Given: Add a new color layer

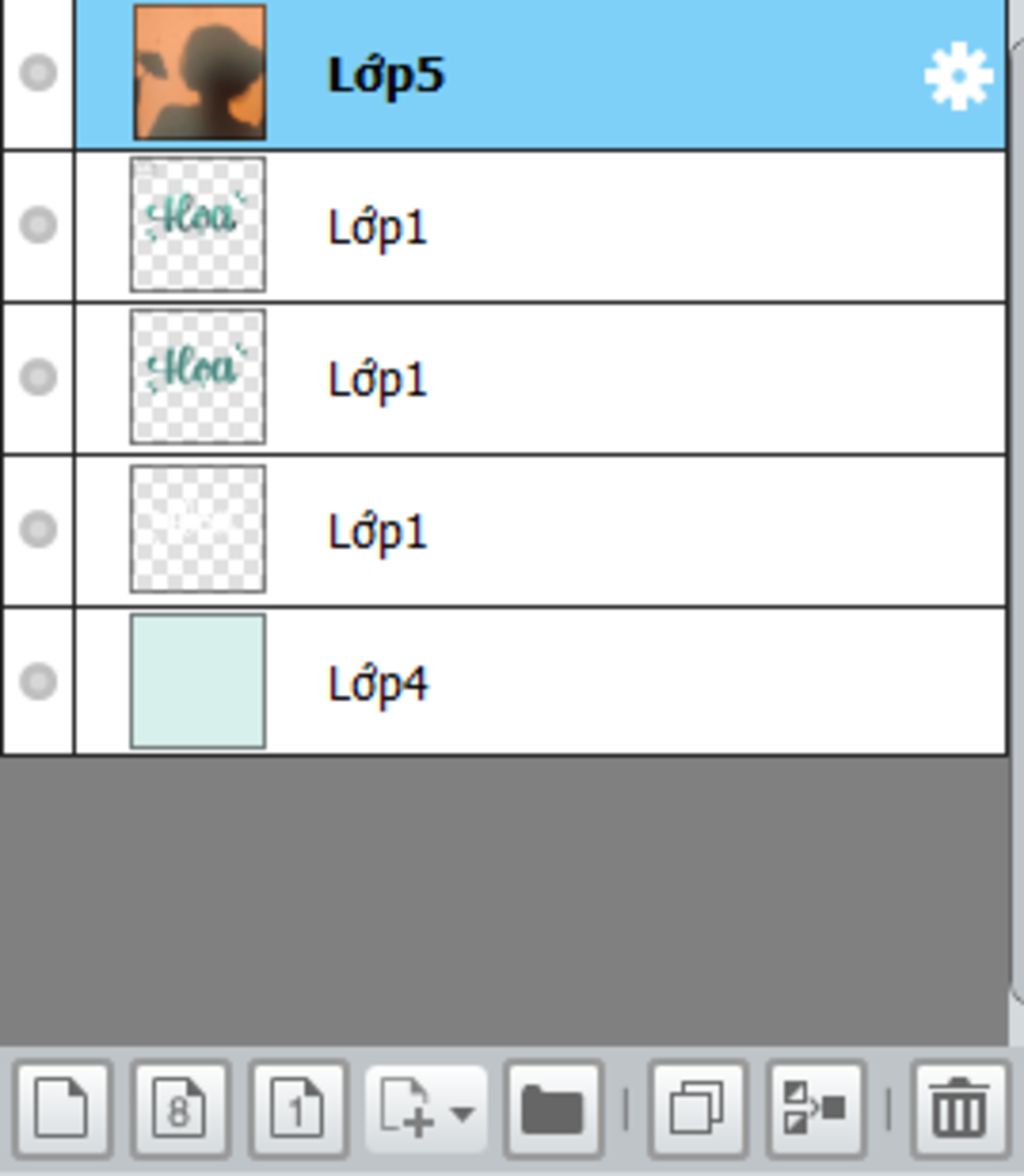Looking at the screenshot, I should tap(64, 1108).
